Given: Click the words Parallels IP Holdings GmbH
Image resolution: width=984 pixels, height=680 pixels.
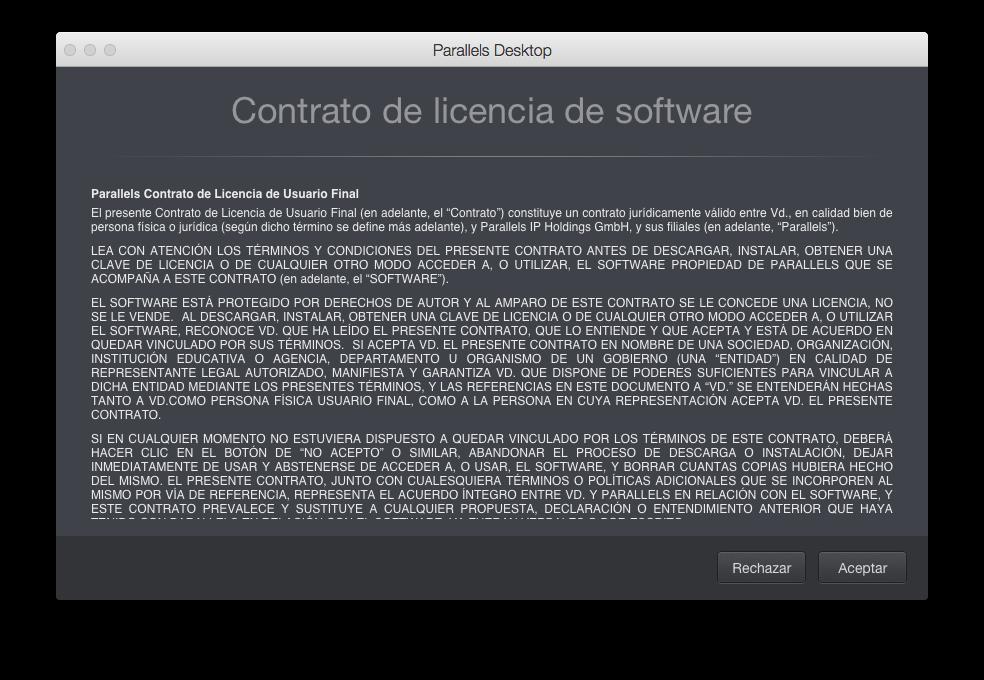Looking at the screenshot, I should (555, 226).
